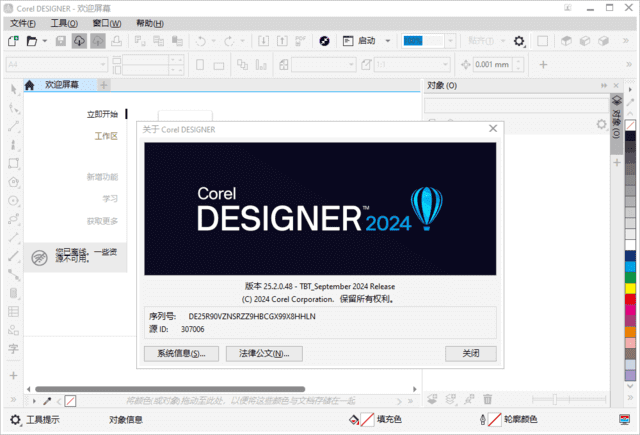Open the 窗口(W) menu
Image resolution: width=640 pixels, height=435 pixels.
(x=107, y=23)
